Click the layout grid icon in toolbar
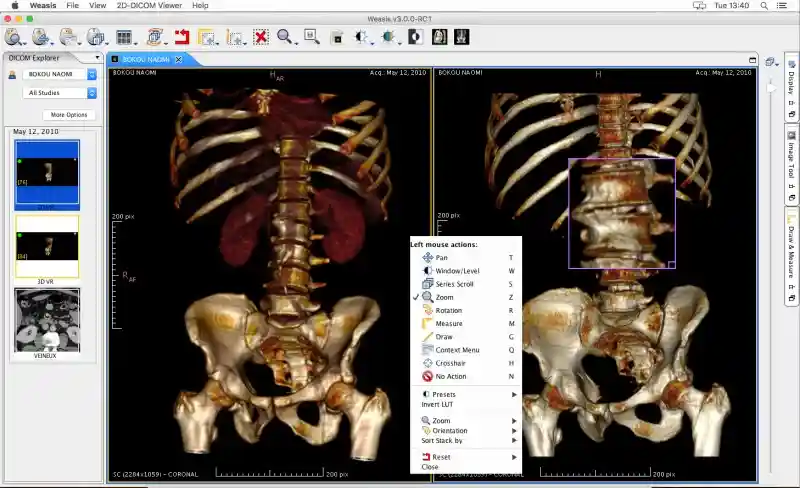The image size is (800, 488). click(124, 38)
